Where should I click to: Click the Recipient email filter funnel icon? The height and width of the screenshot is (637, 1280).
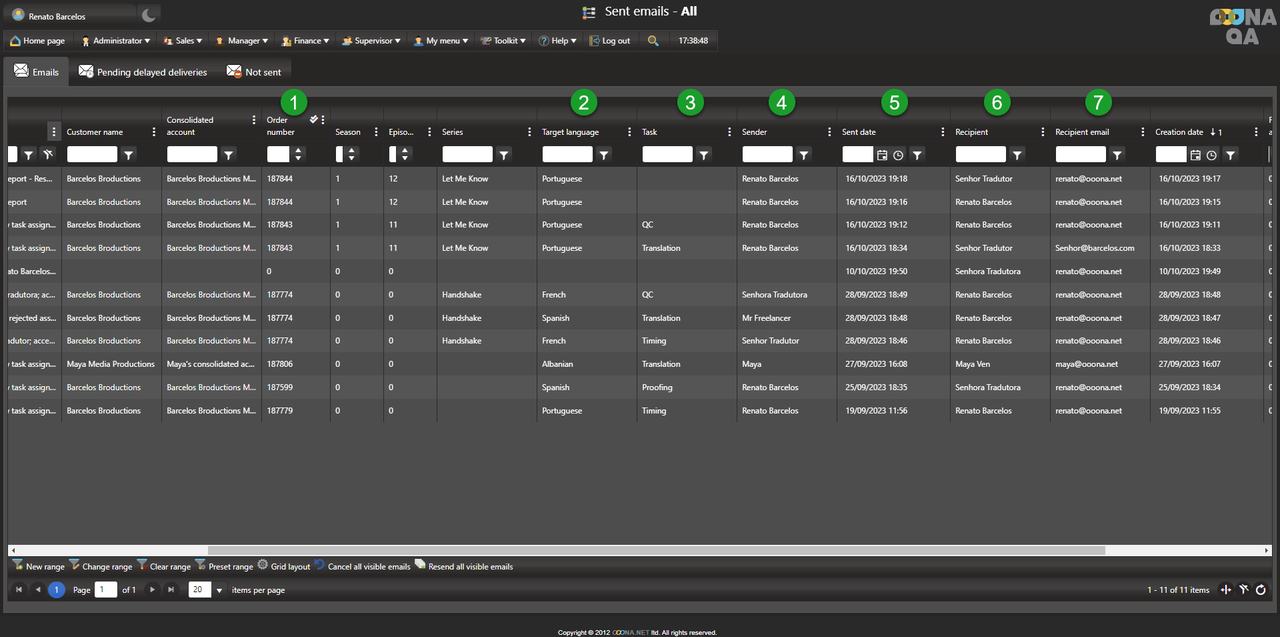click(x=1117, y=155)
